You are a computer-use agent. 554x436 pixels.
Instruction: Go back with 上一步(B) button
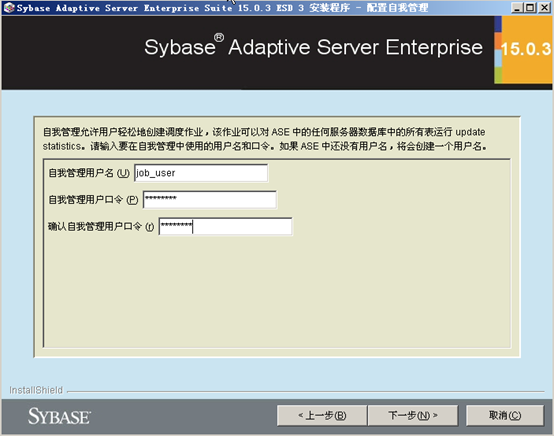click(322, 416)
